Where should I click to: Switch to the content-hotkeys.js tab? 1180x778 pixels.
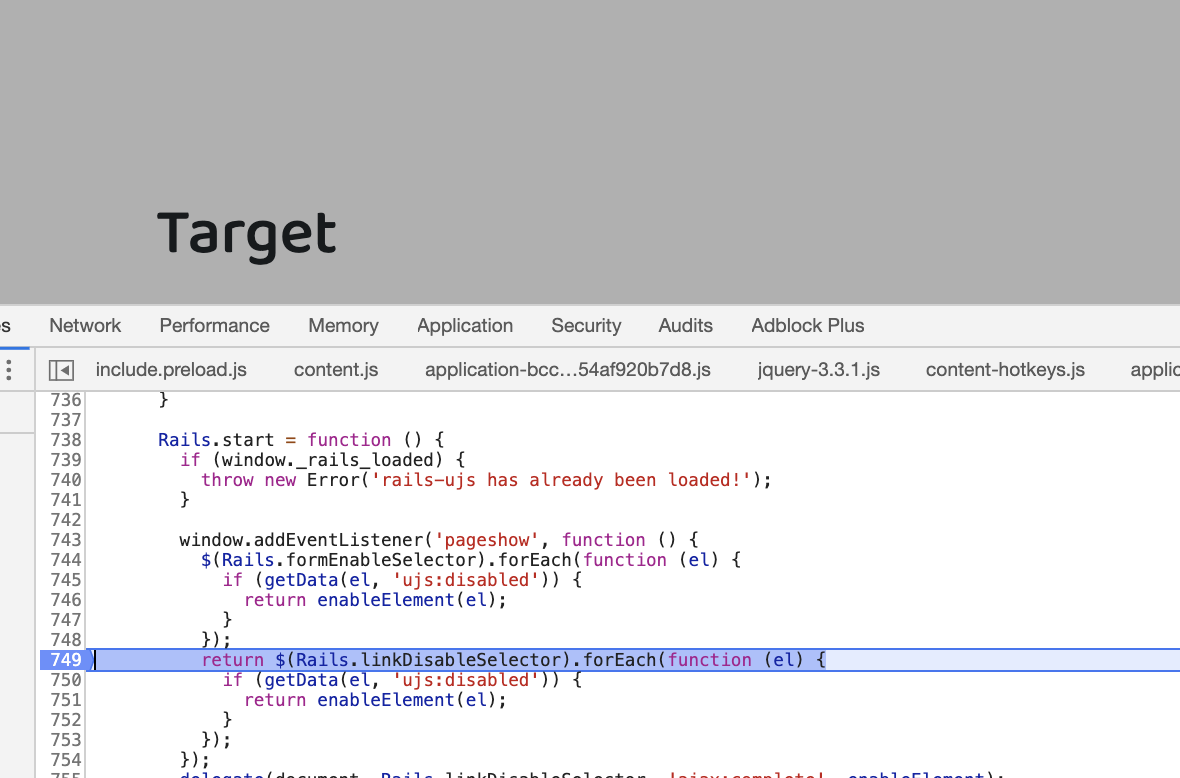[1005, 369]
